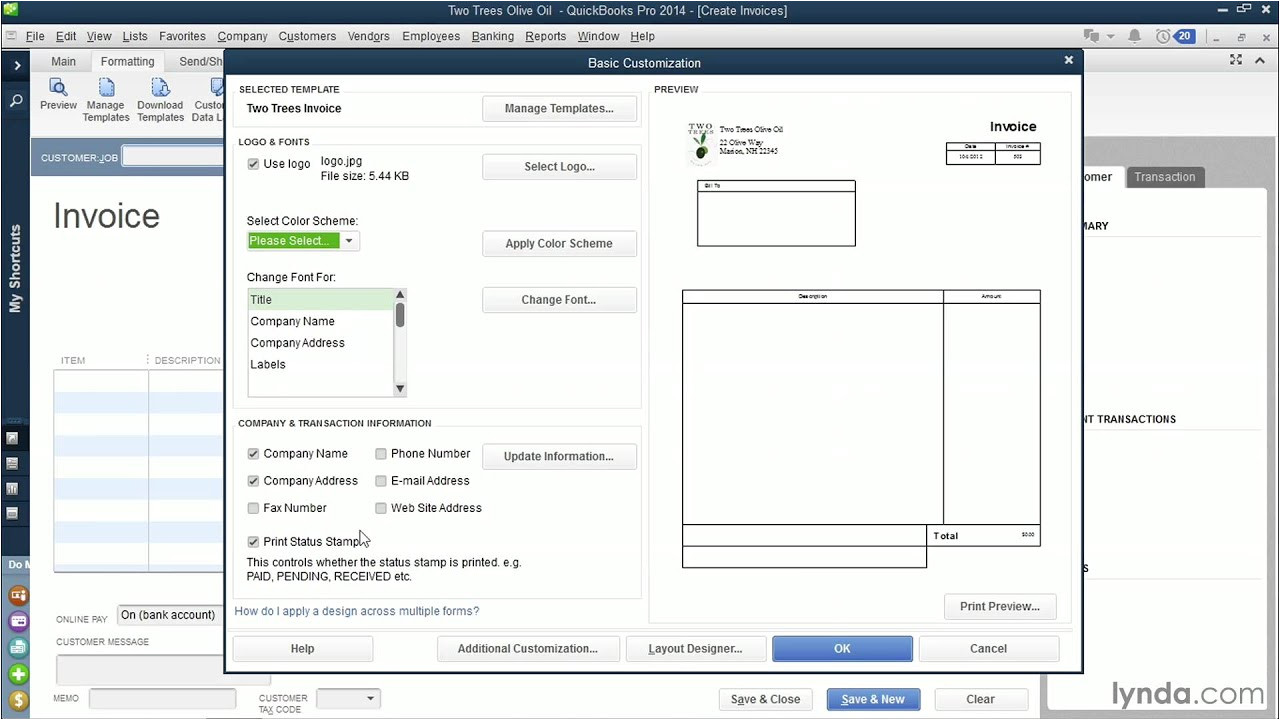1280x720 pixels.
Task: Open the apply design across forms link
Action: 356,611
